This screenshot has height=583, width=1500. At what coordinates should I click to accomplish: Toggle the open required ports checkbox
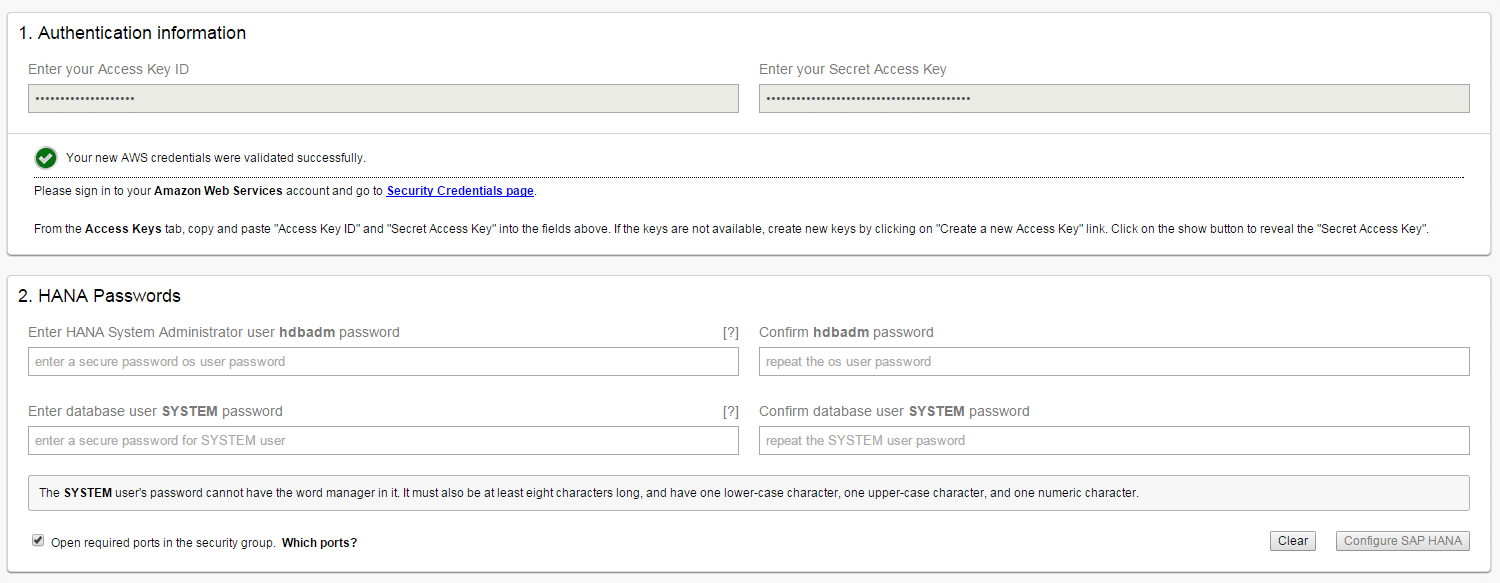tap(38, 540)
